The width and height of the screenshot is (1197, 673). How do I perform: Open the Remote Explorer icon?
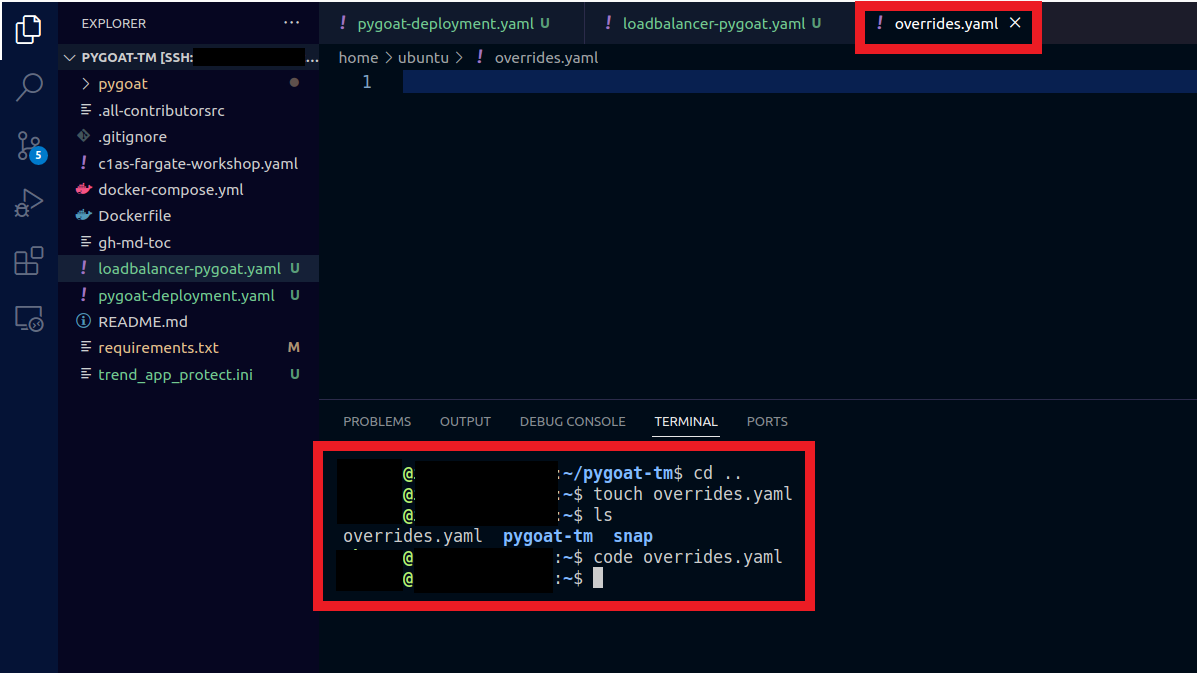click(29, 318)
